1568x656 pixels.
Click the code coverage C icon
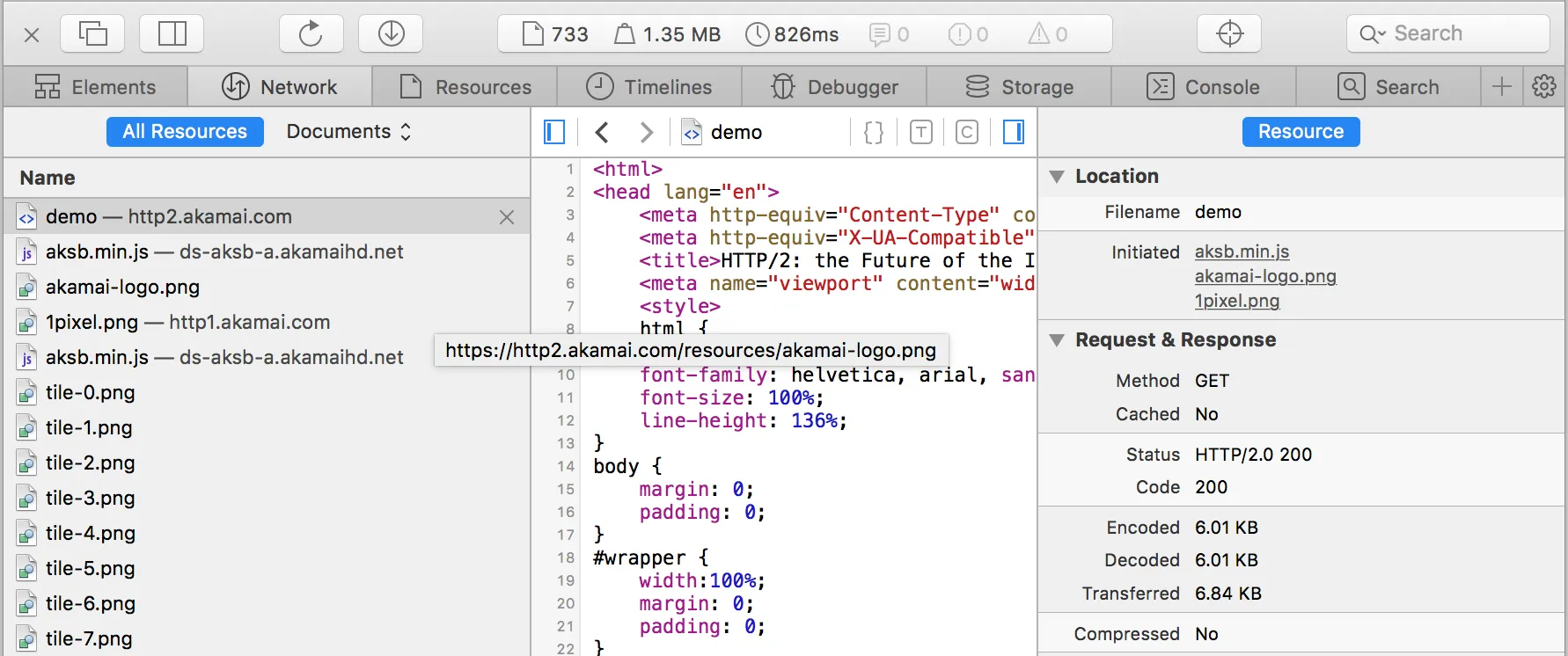pyautogui.click(x=966, y=132)
